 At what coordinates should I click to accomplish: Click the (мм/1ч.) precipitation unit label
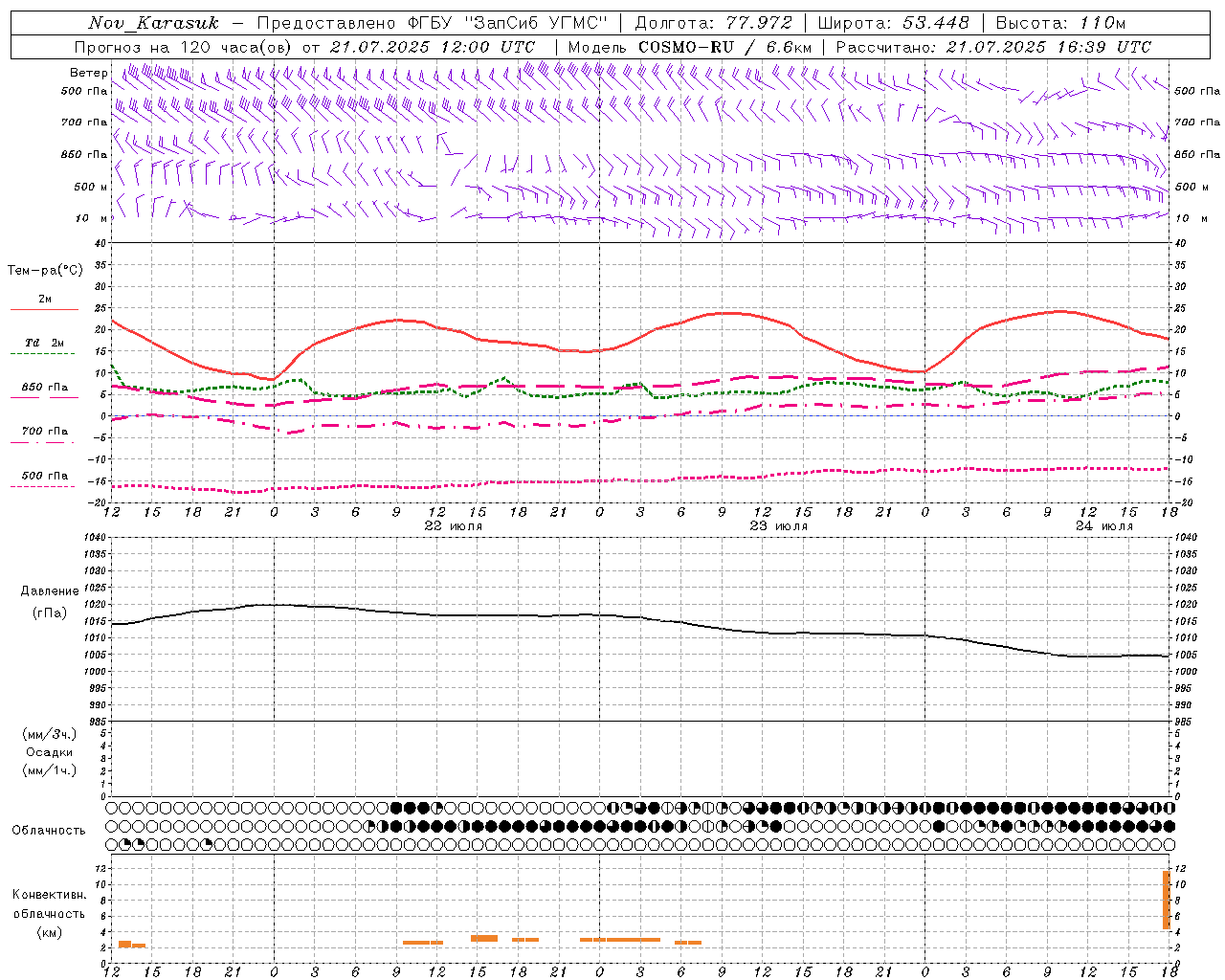[x=49, y=770]
